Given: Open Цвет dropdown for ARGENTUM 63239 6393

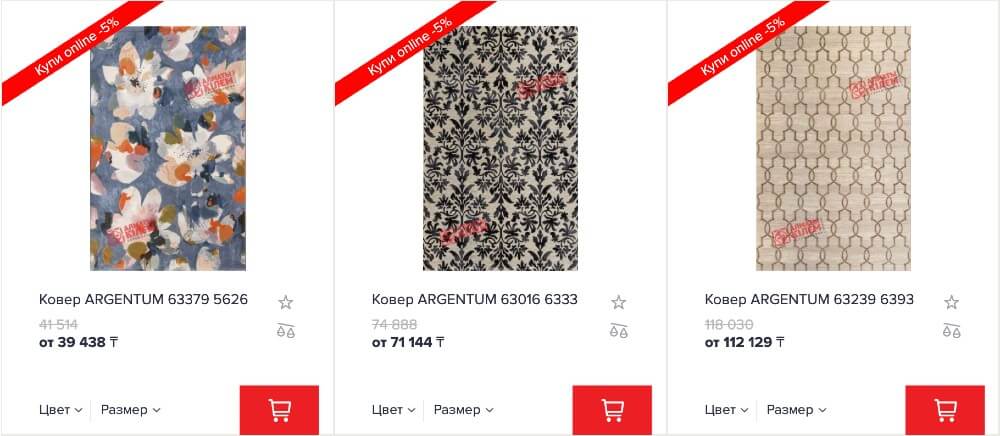Looking at the screenshot, I should click(726, 410).
